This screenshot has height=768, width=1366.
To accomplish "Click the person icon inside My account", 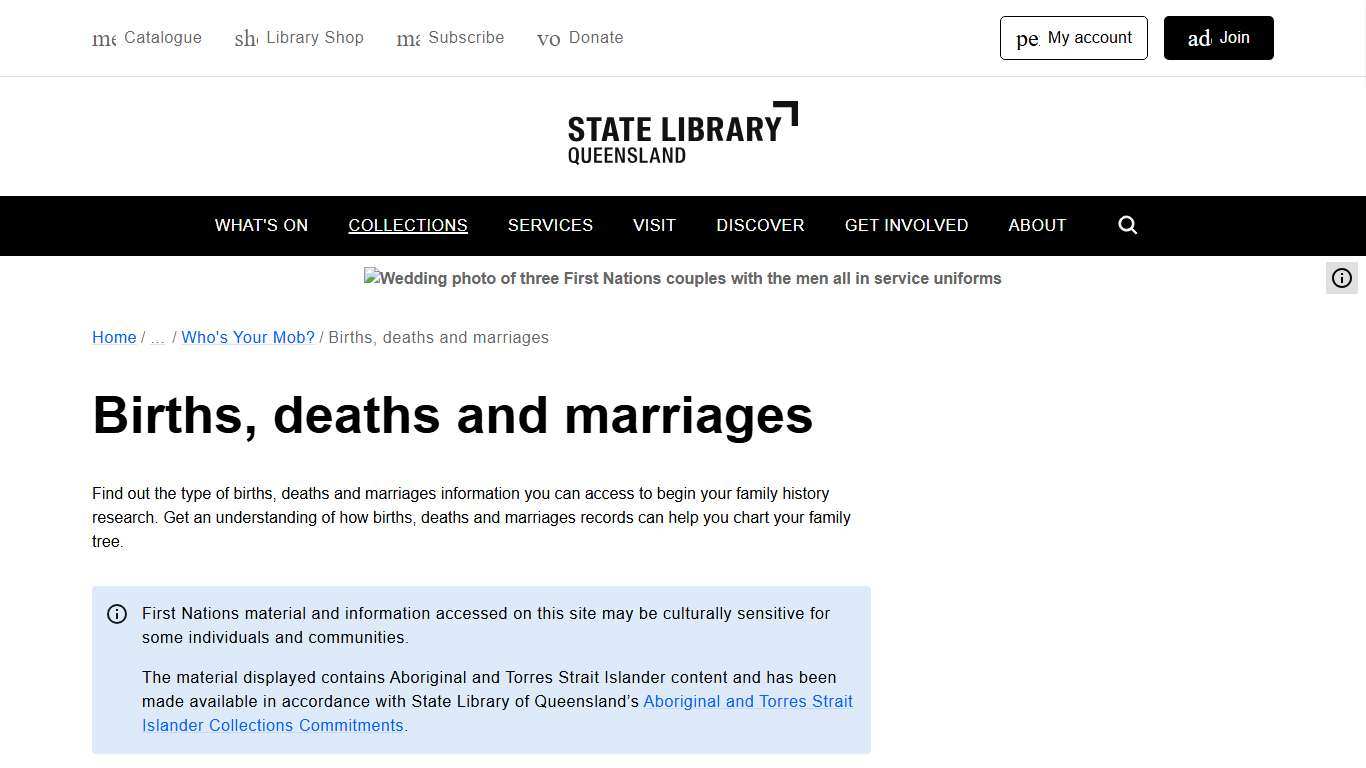I will [1027, 38].
